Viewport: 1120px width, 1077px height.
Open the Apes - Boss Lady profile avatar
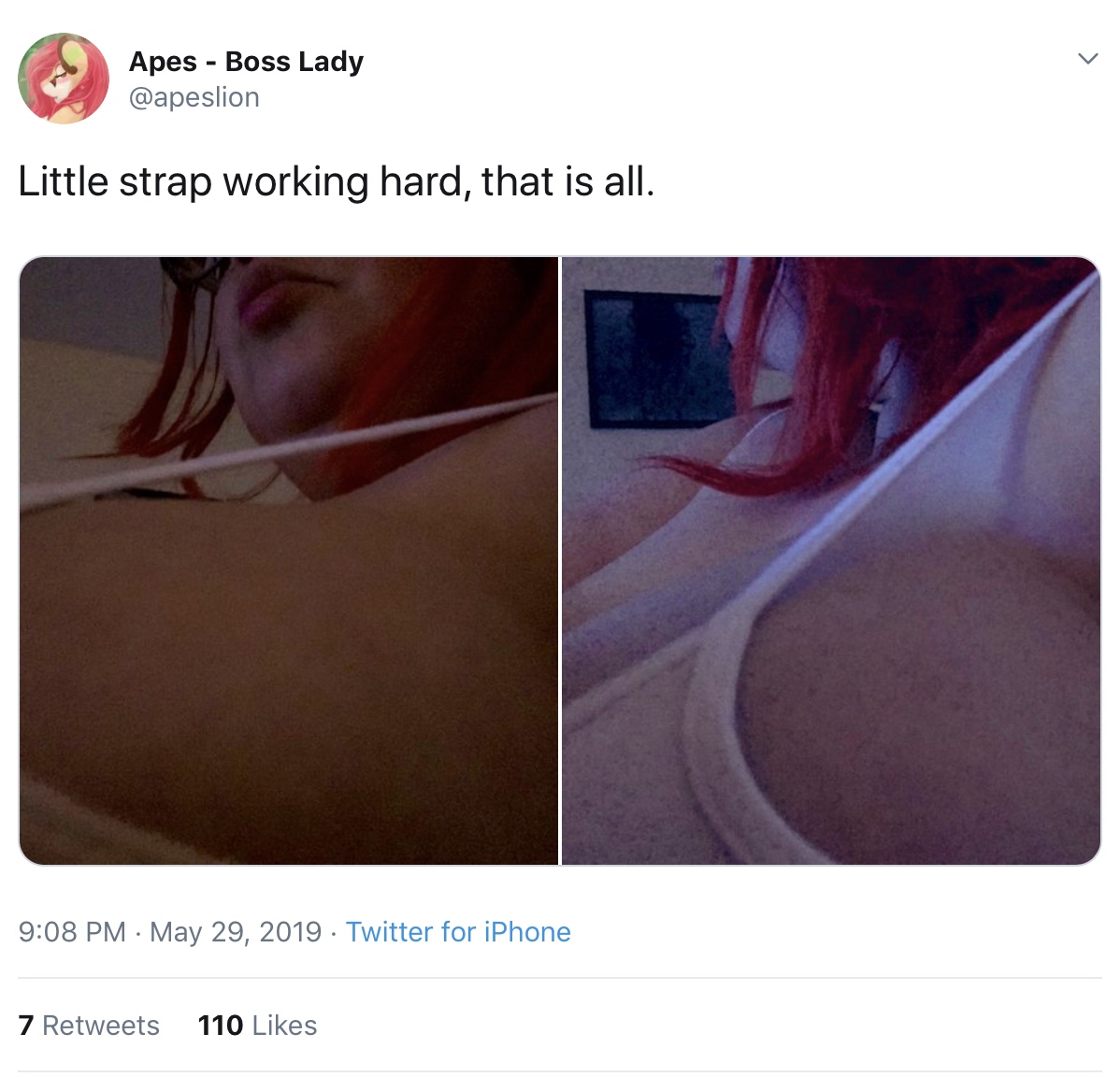point(64,79)
